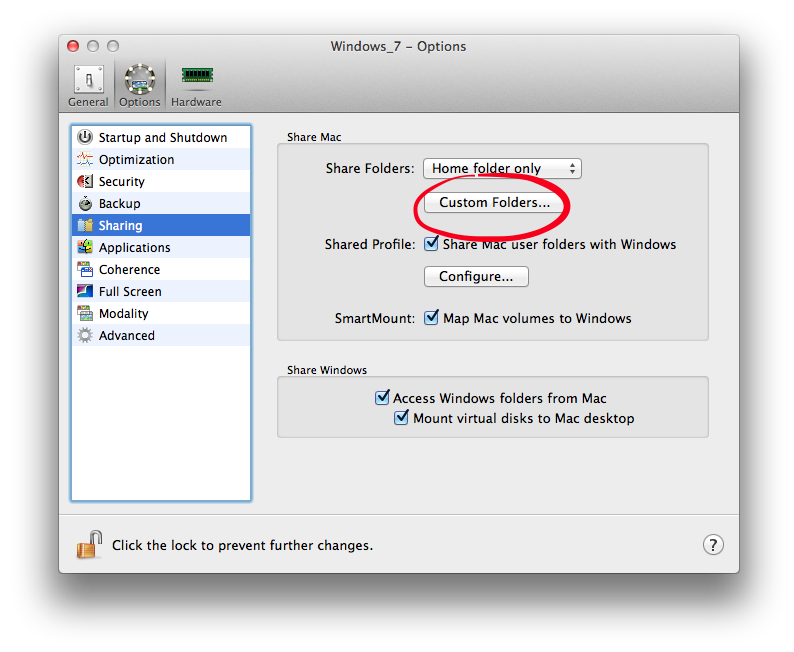
Task: Select Startup and Shutdown in the sidebar
Action: 161,137
